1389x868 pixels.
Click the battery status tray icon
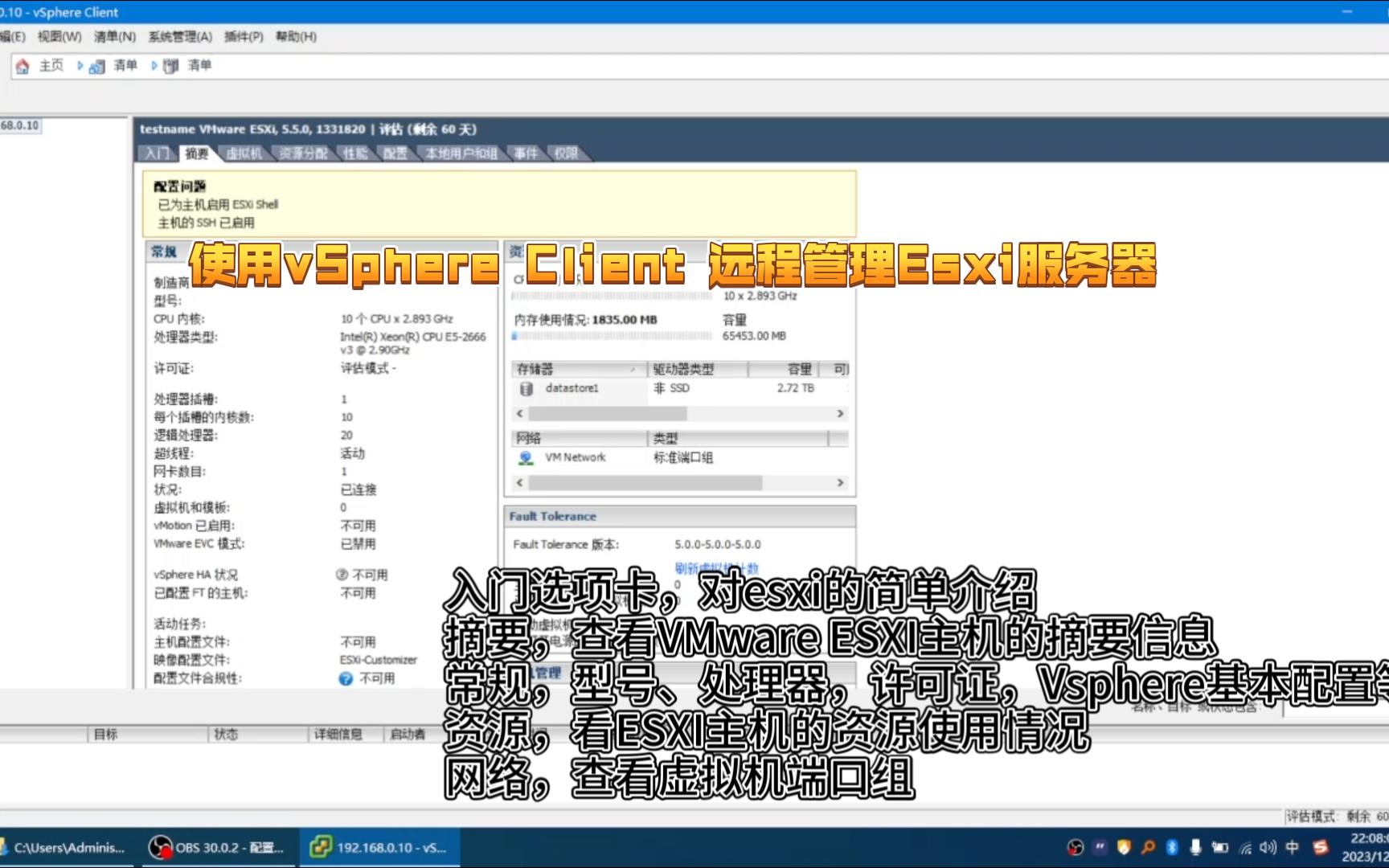[1220, 847]
